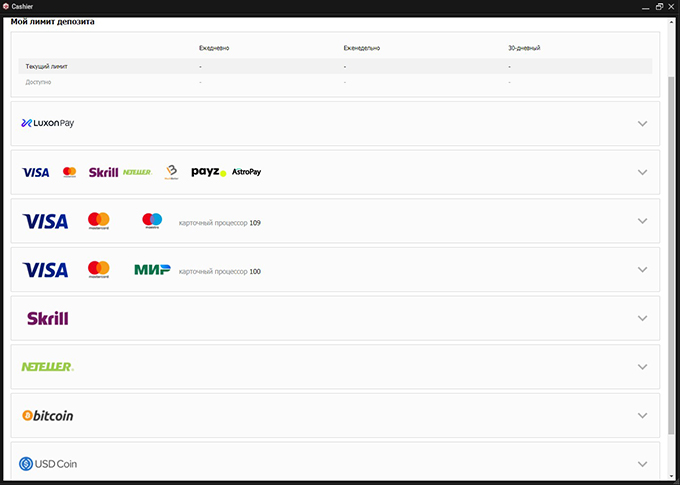Viewport: 680px width, 485px height.
Task: Click the MIR card logo
Action: (x=152, y=270)
